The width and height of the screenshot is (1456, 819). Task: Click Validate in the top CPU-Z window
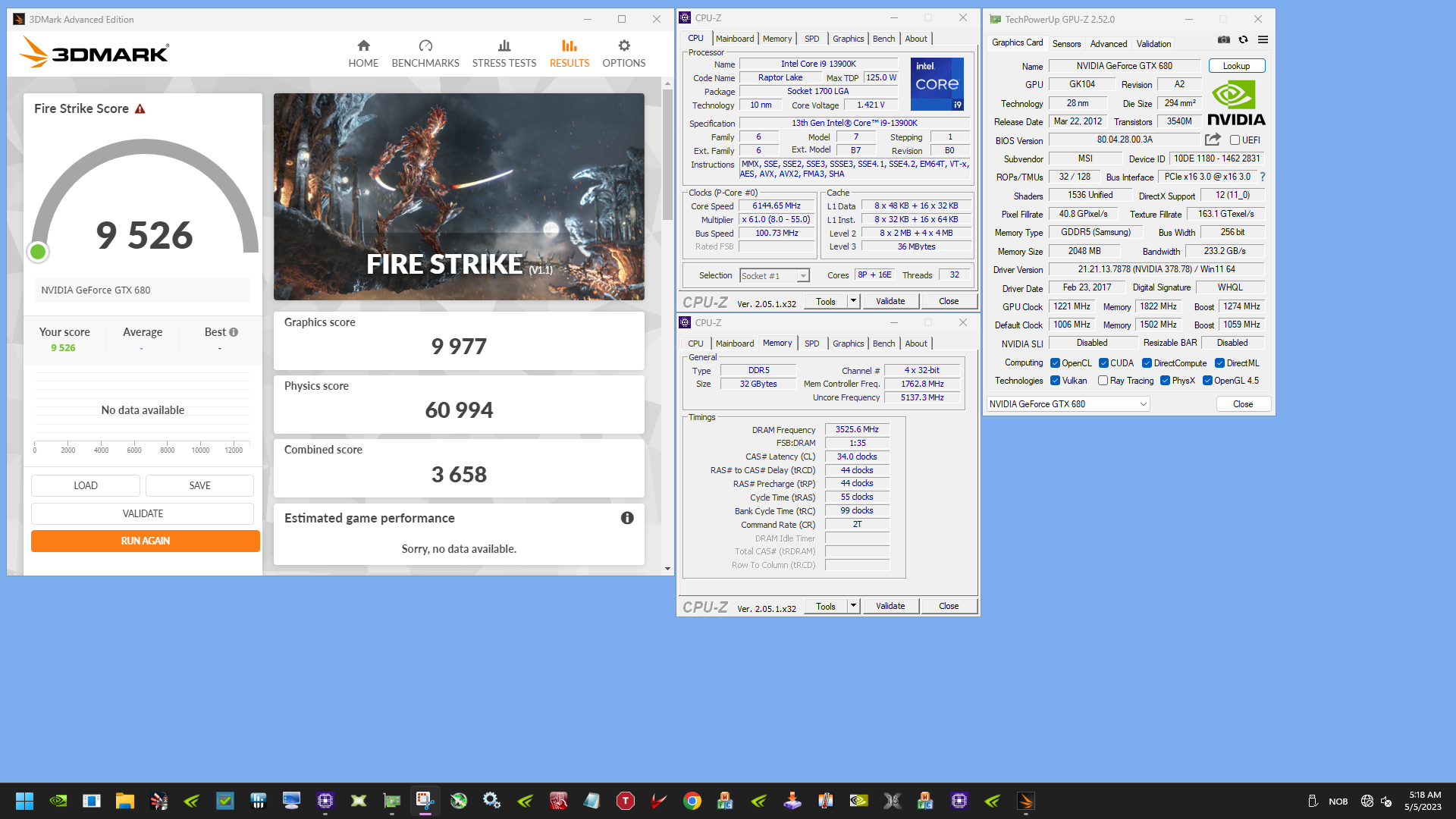coord(890,301)
